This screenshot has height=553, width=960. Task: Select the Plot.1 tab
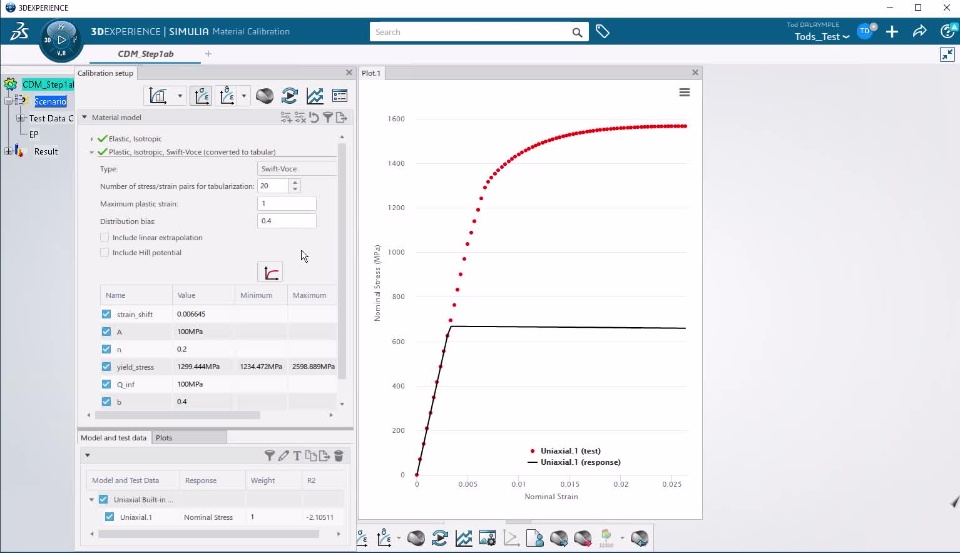click(371, 73)
